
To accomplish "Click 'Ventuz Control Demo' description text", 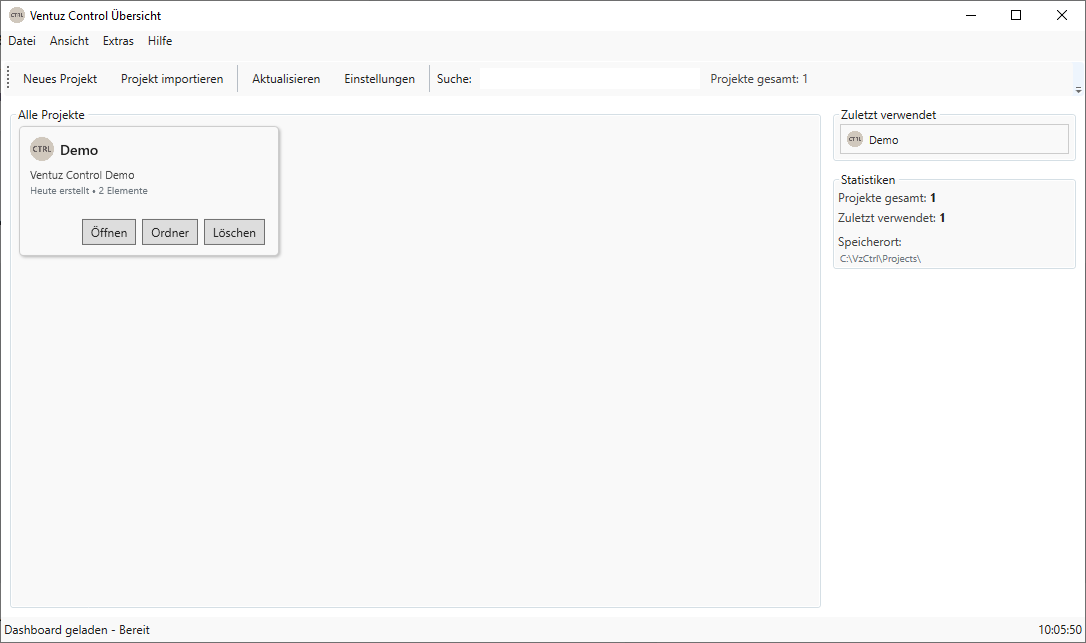I will click(82, 175).
